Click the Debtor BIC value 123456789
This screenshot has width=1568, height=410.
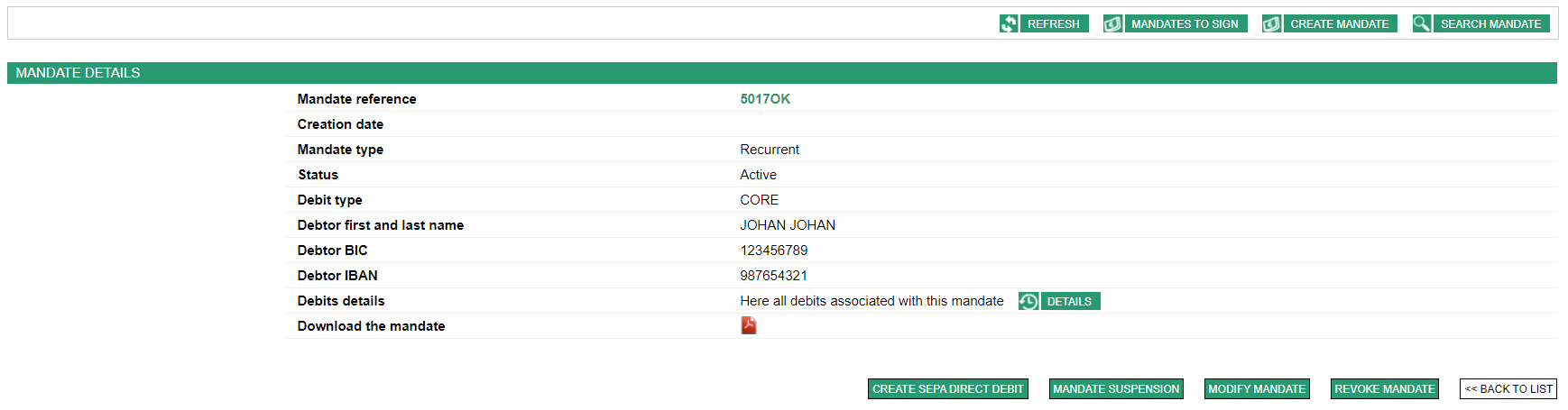pyautogui.click(x=773, y=251)
